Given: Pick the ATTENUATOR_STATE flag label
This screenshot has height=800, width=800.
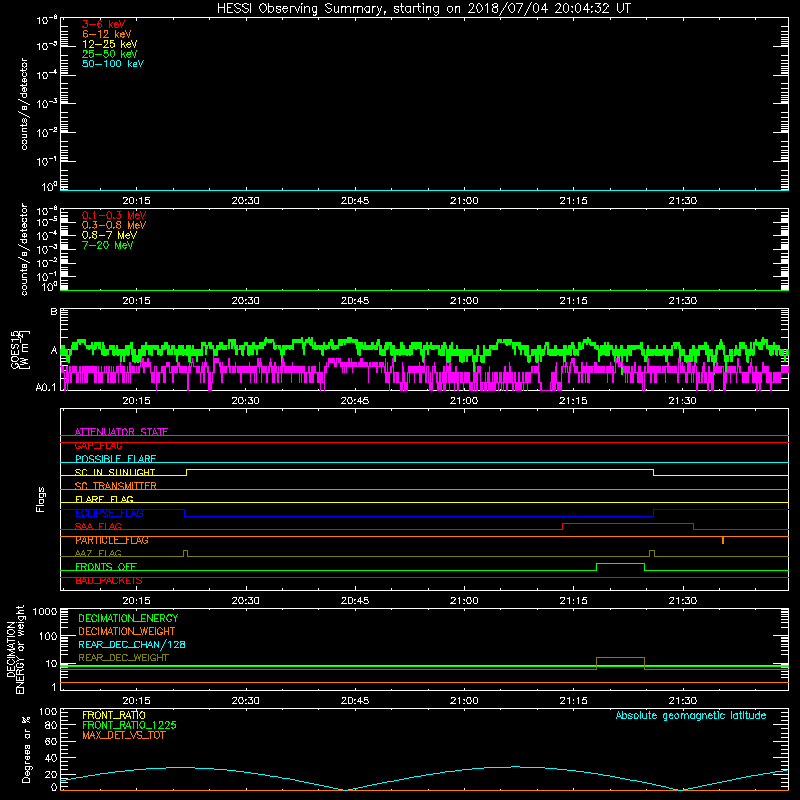Looking at the screenshot, I should click(x=121, y=432).
